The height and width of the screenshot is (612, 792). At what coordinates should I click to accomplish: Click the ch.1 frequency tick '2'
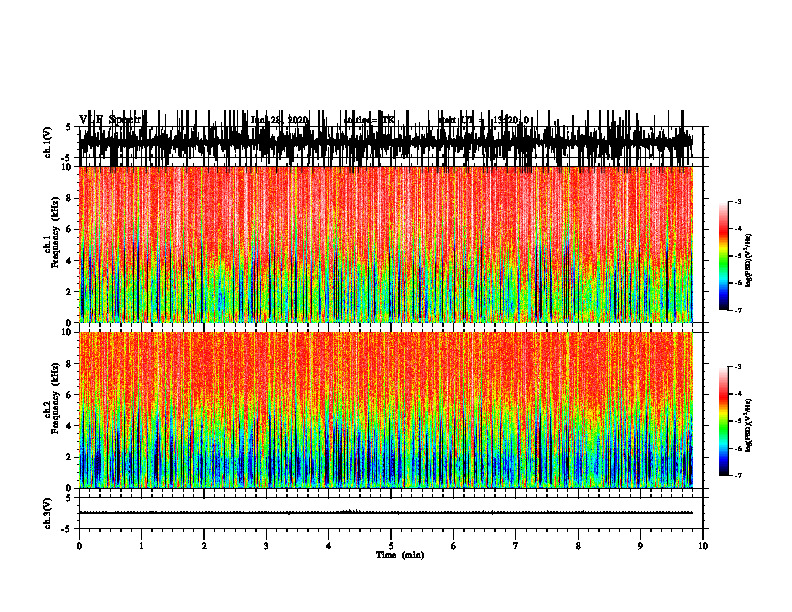70,292
